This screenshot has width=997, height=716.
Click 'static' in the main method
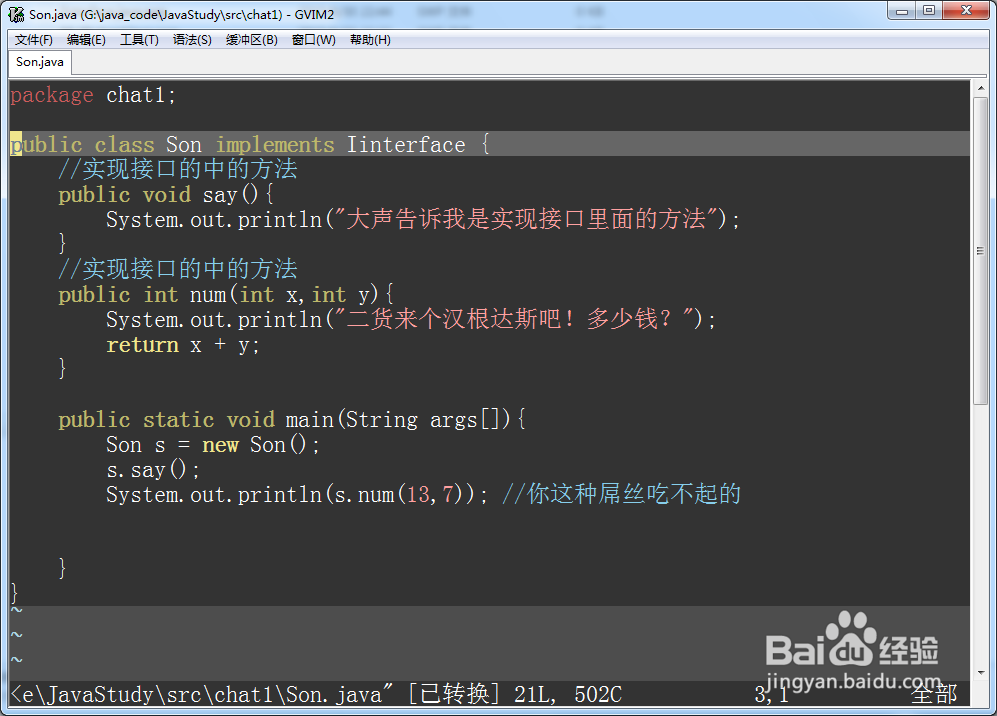[178, 420]
